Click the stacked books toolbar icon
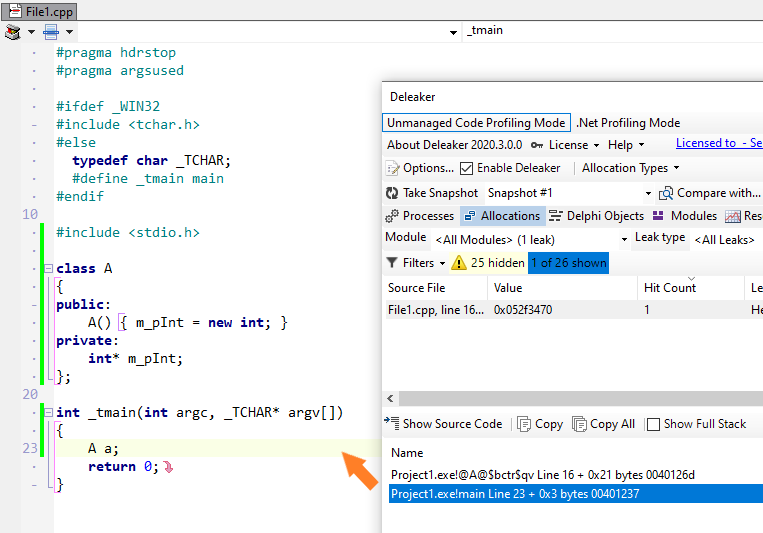The image size is (763, 533). click(x=13, y=32)
